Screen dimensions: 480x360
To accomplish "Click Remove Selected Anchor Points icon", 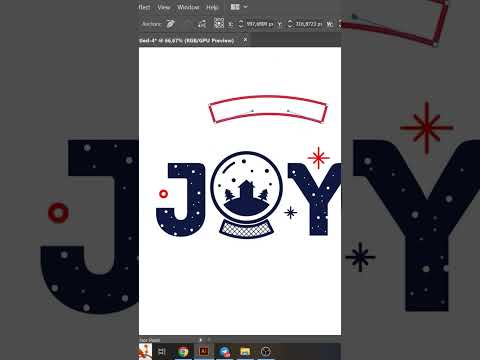I will point(171,24).
